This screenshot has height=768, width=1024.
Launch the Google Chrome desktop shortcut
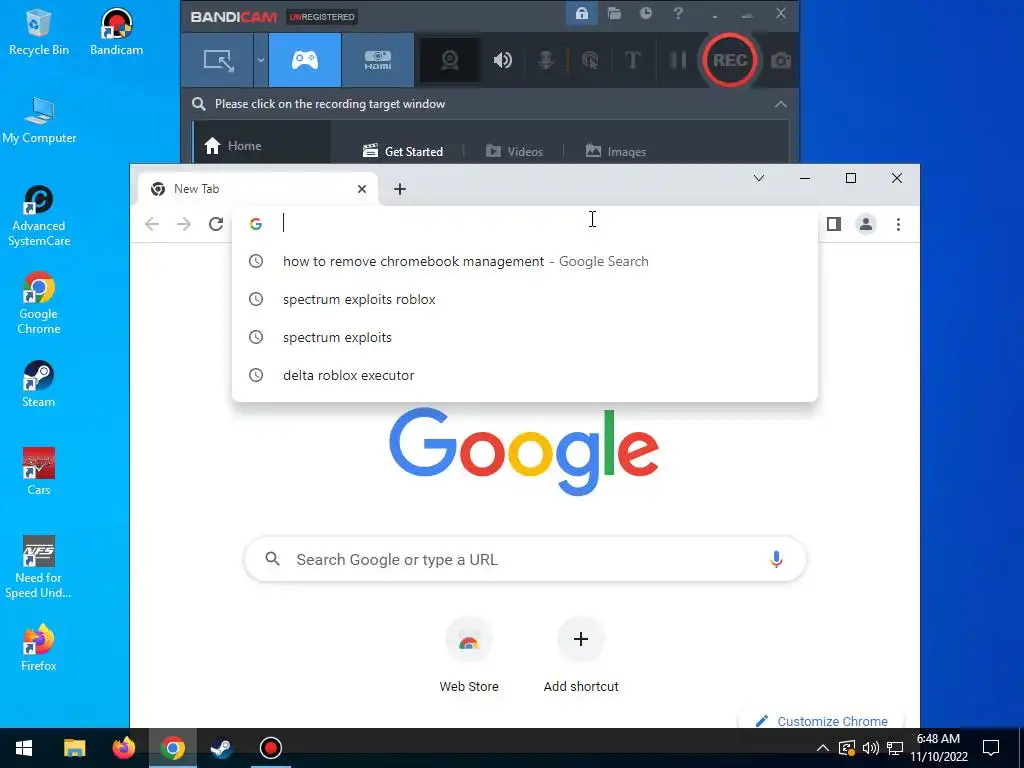point(39,303)
